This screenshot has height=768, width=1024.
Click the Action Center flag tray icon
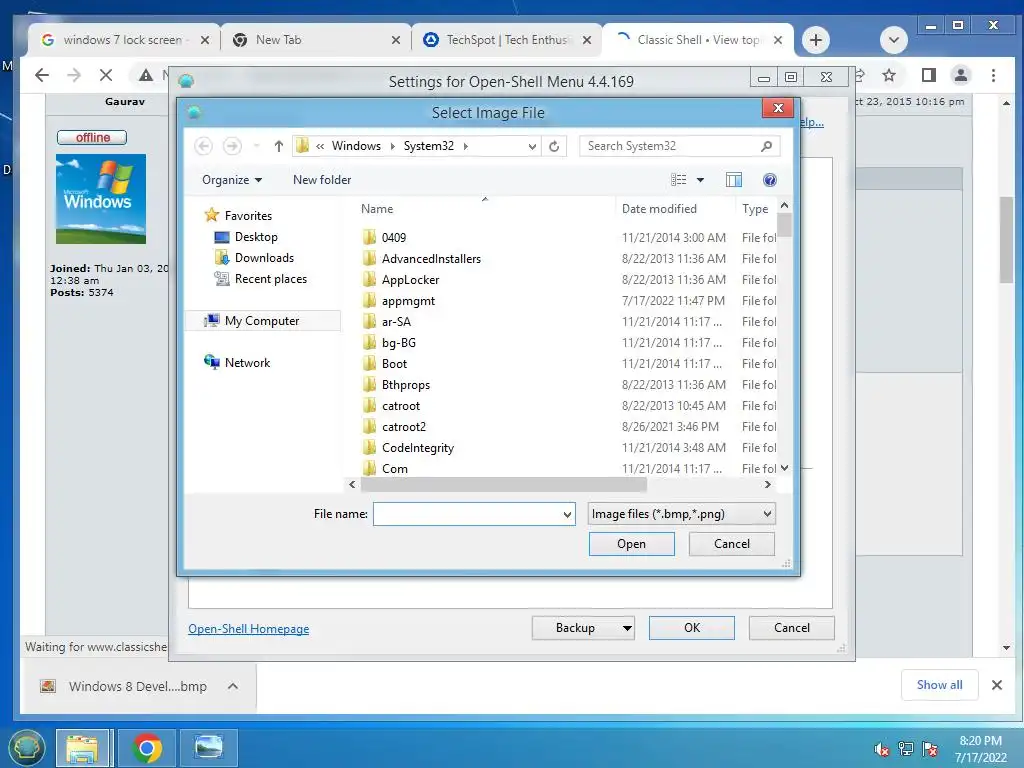pos(930,749)
